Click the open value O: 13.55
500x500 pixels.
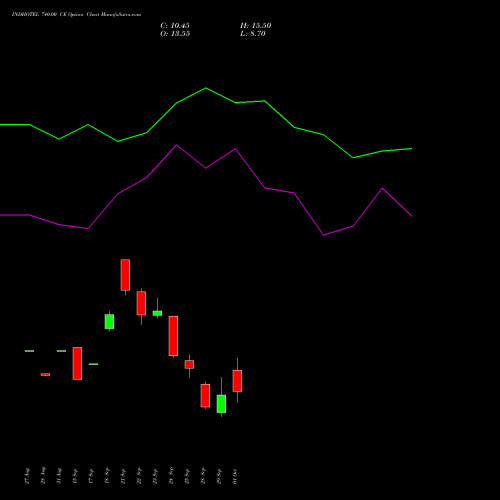pos(175,34)
